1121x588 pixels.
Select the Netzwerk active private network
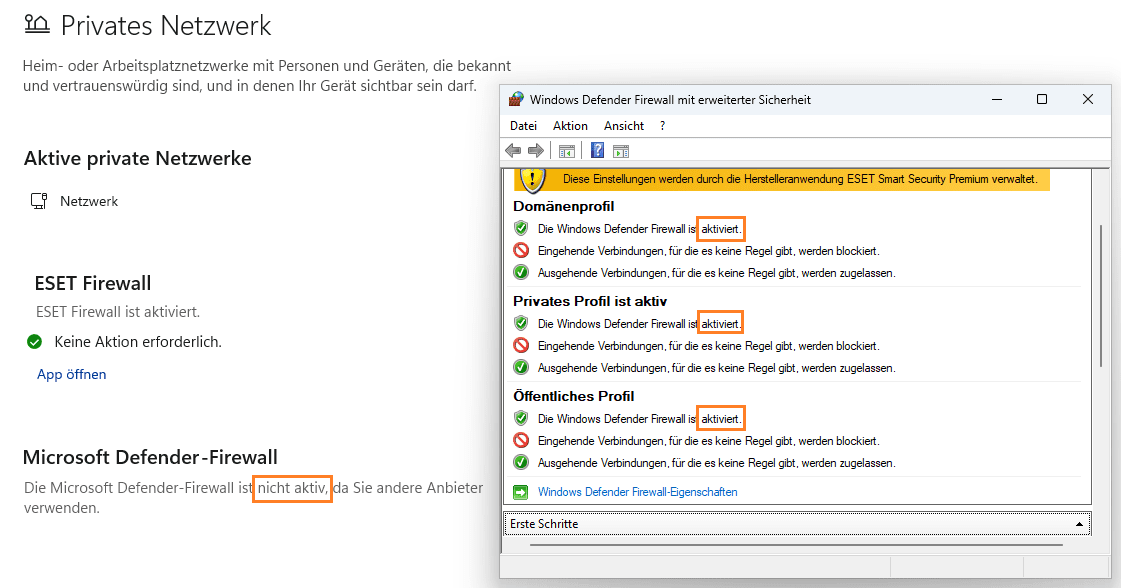pyautogui.click(x=89, y=201)
